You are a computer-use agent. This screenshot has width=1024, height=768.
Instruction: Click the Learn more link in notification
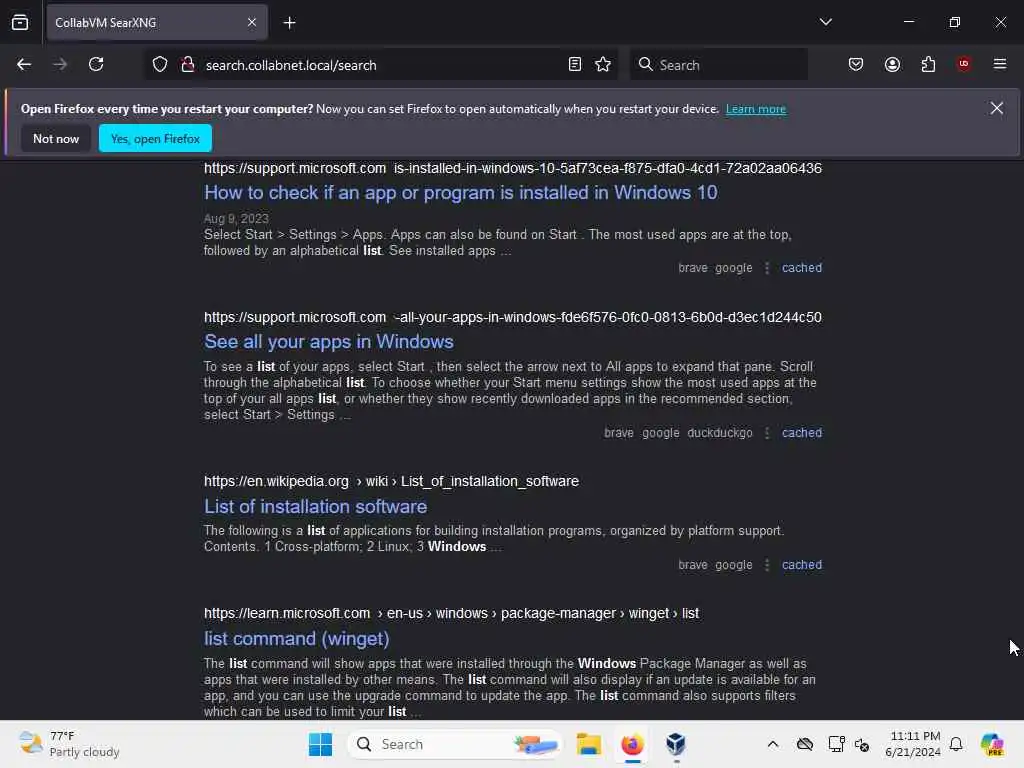[x=756, y=109]
